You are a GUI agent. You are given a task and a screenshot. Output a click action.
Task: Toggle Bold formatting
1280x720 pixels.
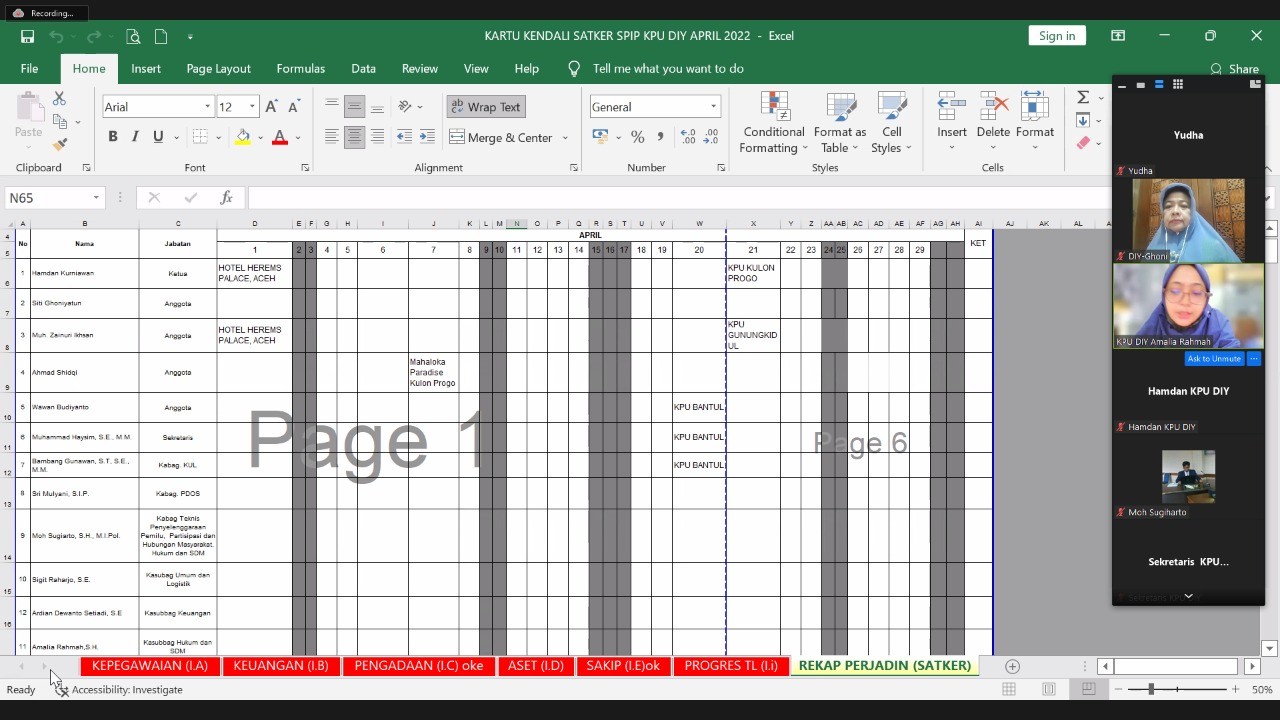(113, 137)
